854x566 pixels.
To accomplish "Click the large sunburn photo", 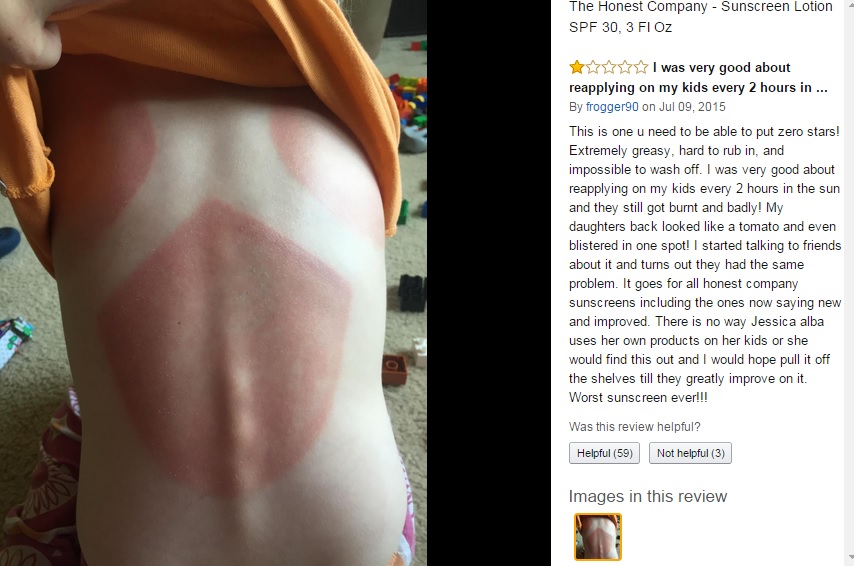I will (x=214, y=283).
